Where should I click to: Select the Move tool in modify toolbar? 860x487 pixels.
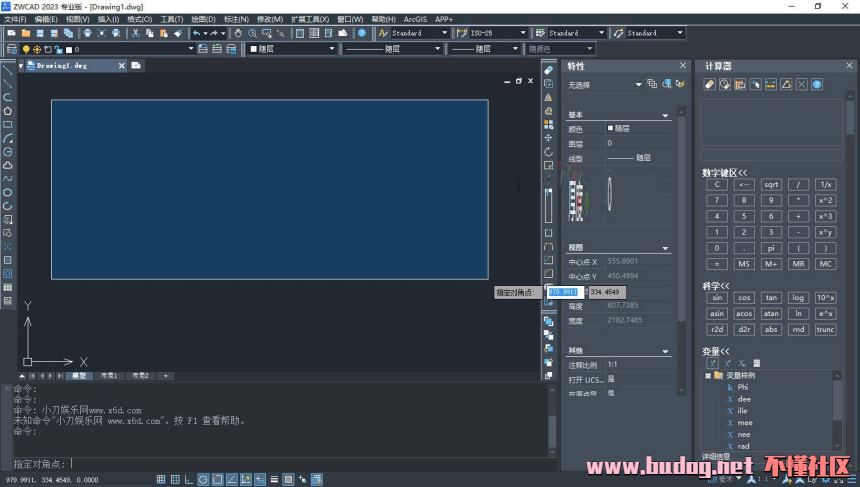tap(548, 138)
